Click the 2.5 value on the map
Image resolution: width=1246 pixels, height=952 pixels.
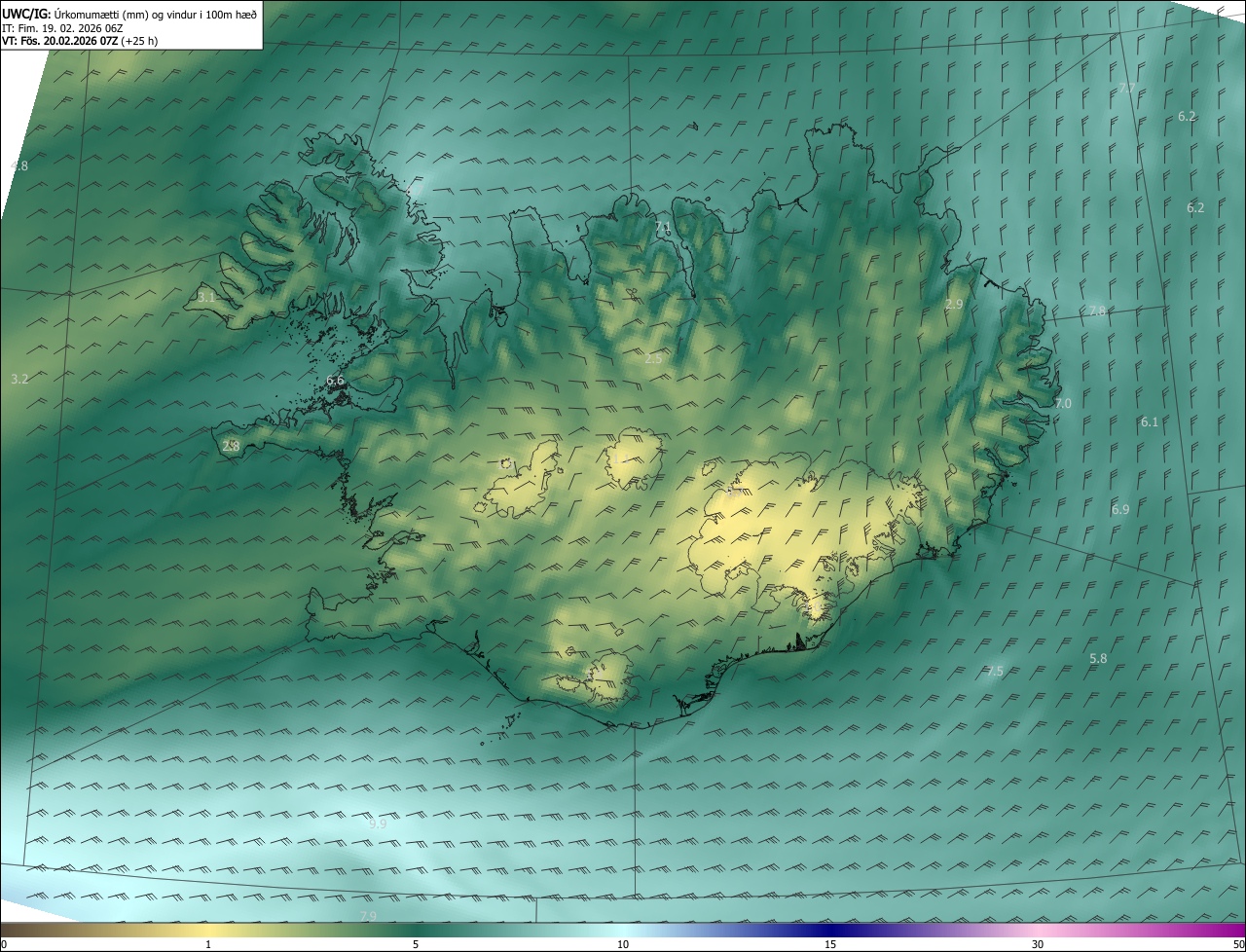[x=653, y=359]
